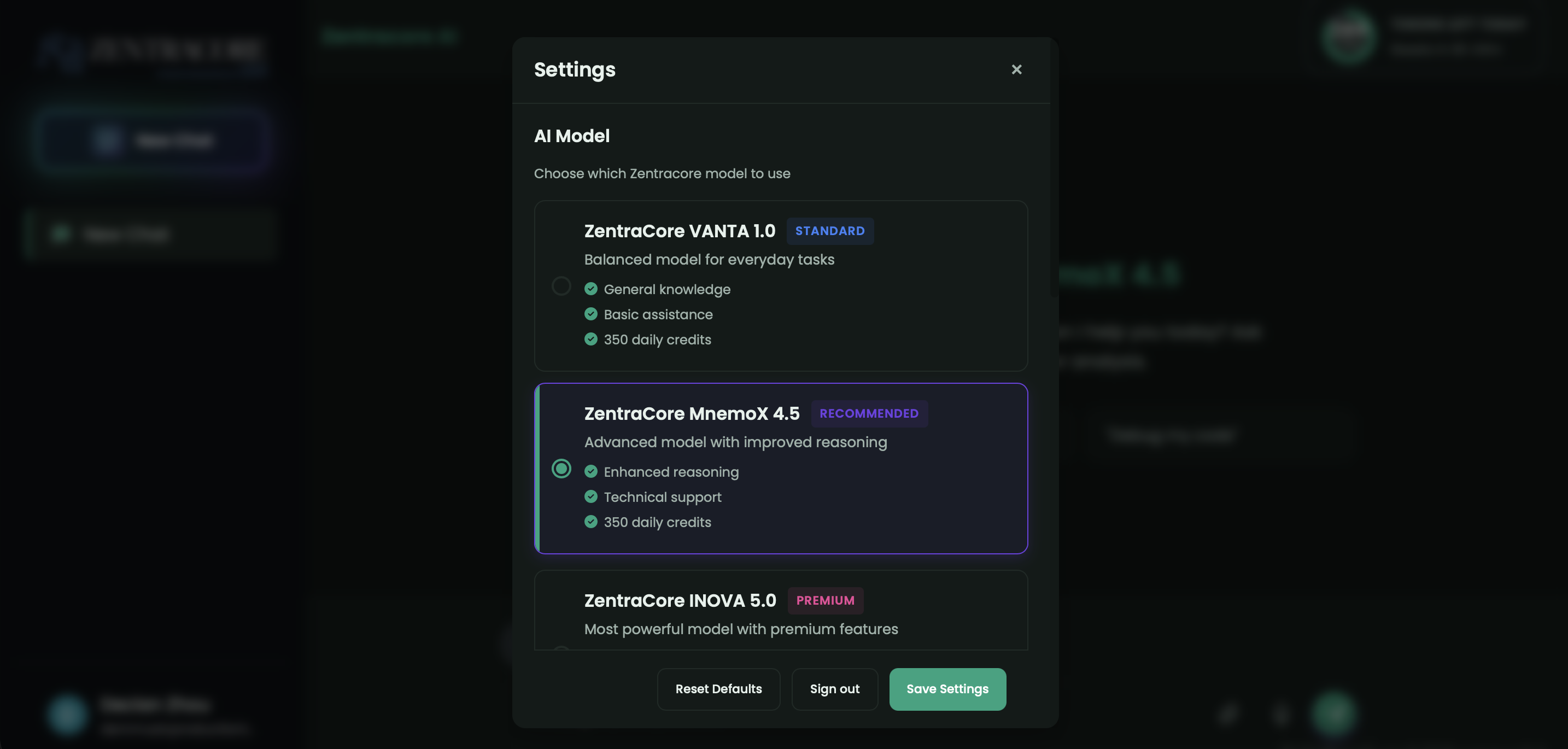This screenshot has width=1568, height=749.
Task: Click the check icon by VANTA's 350 daily credits
Action: tap(591, 340)
